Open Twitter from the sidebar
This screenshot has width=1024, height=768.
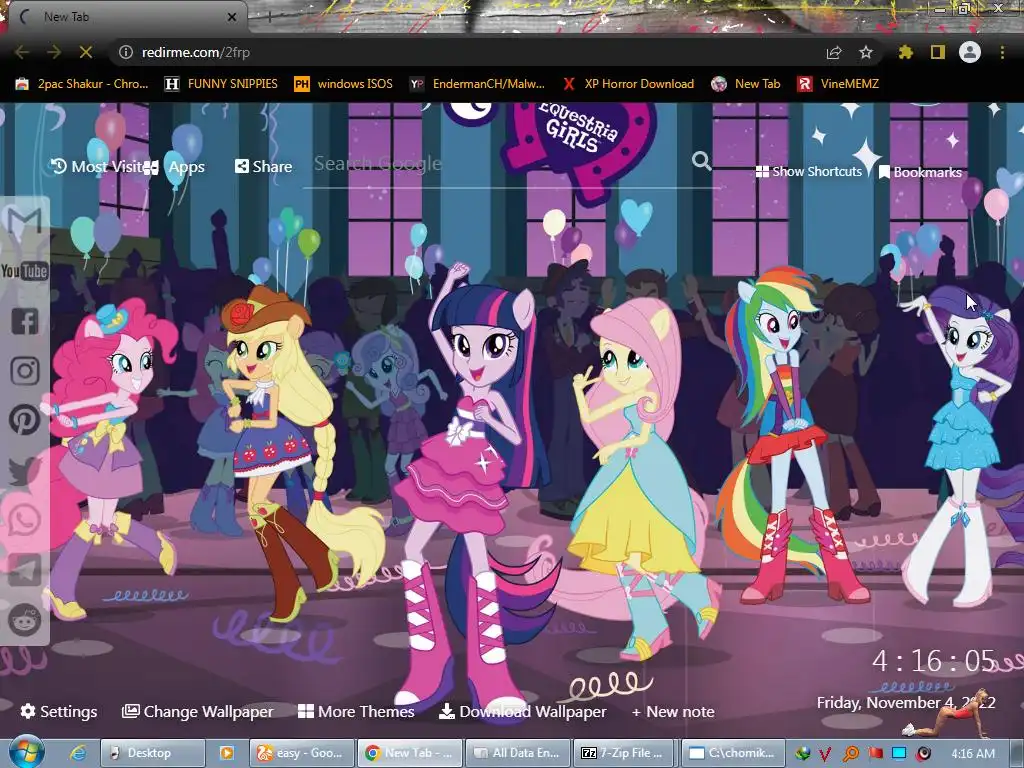point(24,470)
